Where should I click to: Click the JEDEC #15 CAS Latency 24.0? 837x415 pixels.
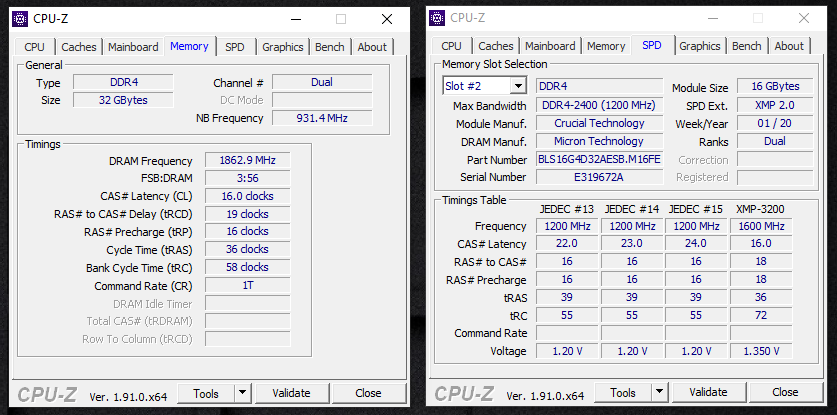(x=696, y=244)
